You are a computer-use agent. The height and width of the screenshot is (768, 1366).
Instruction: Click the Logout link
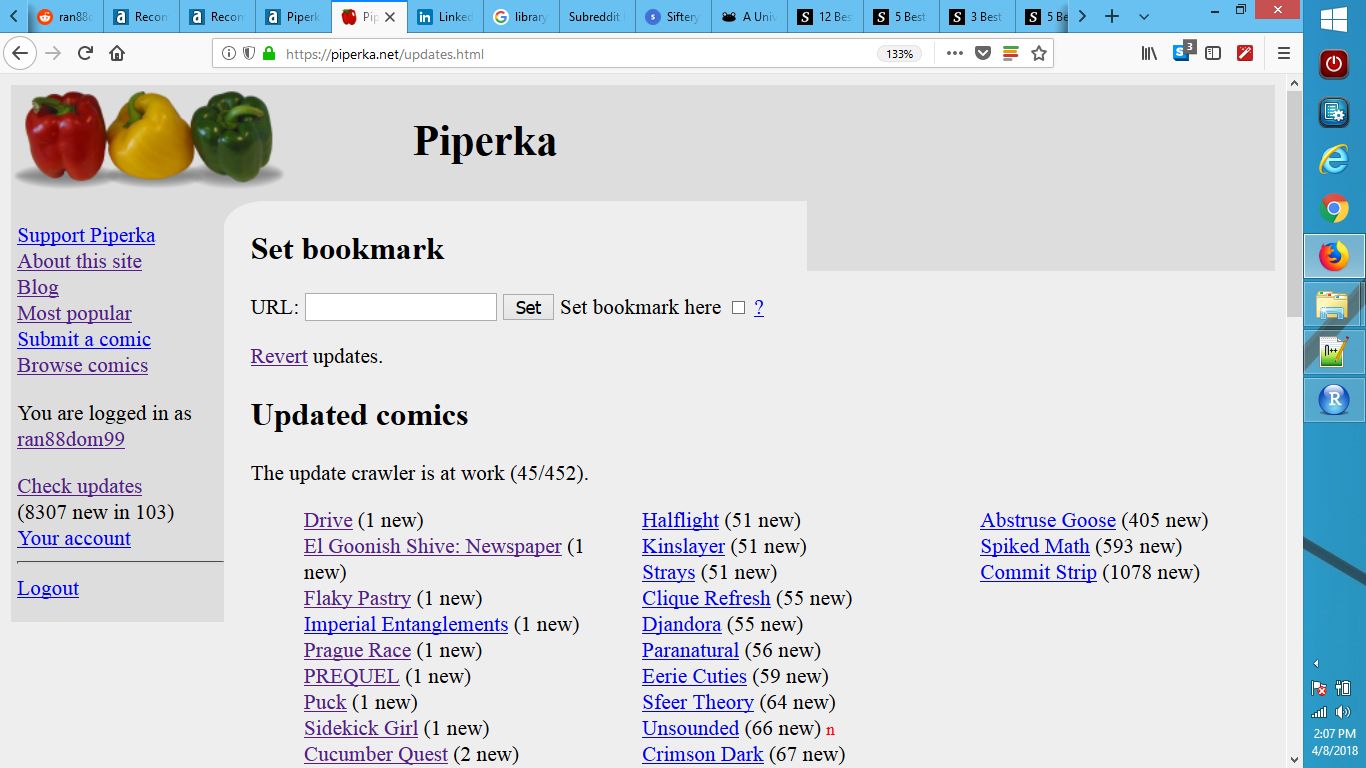[x=48, y=588]
